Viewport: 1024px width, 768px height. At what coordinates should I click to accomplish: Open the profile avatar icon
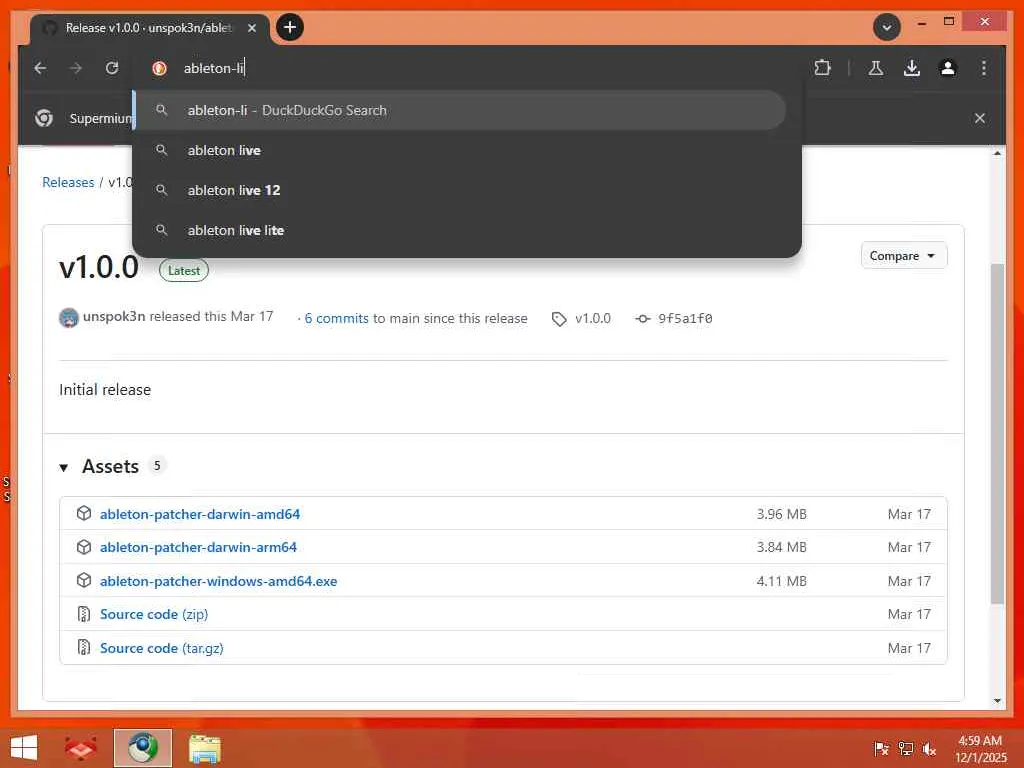(948, 68)
